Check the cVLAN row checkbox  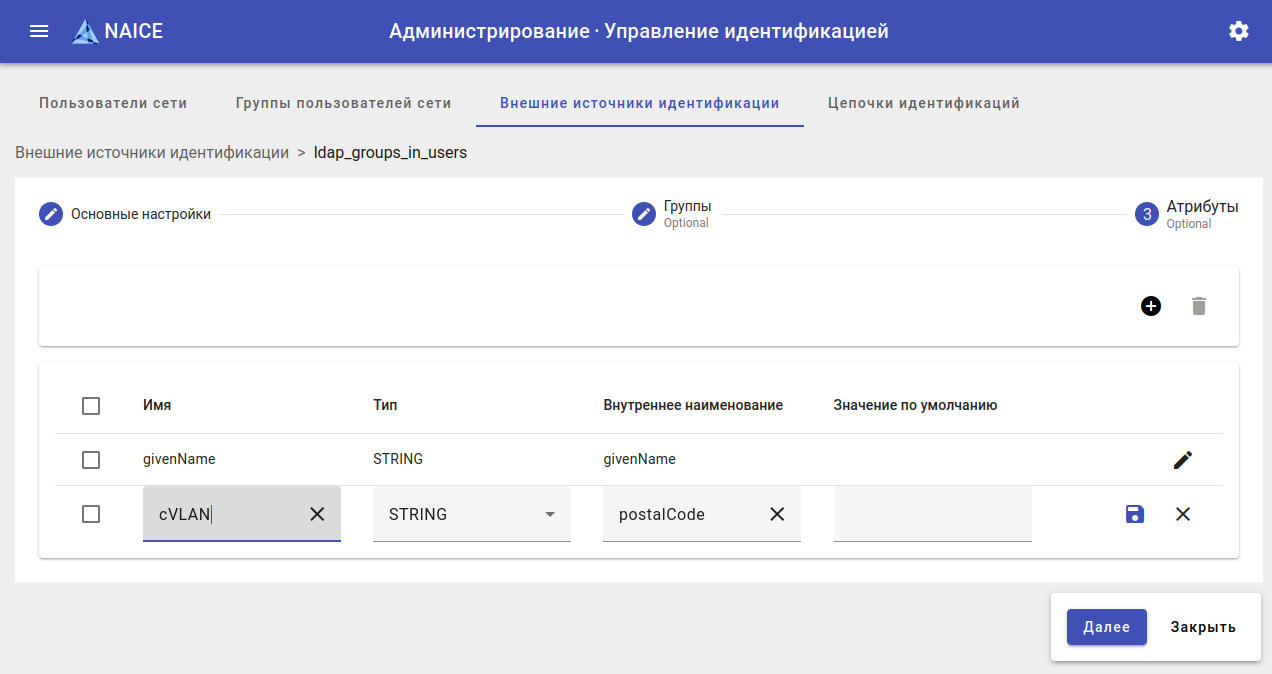point(91,514)
